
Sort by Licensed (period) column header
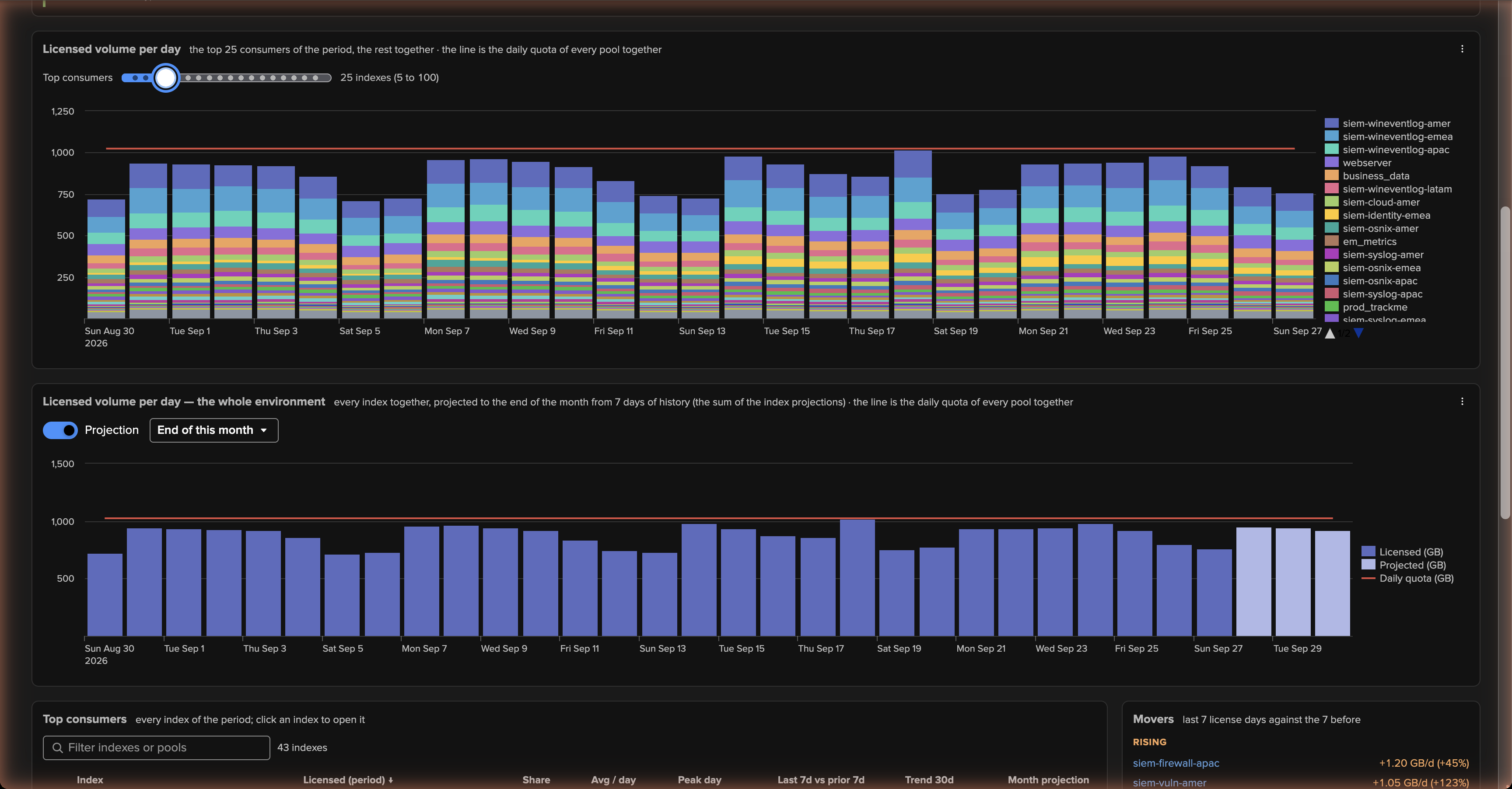pos(348,780)
